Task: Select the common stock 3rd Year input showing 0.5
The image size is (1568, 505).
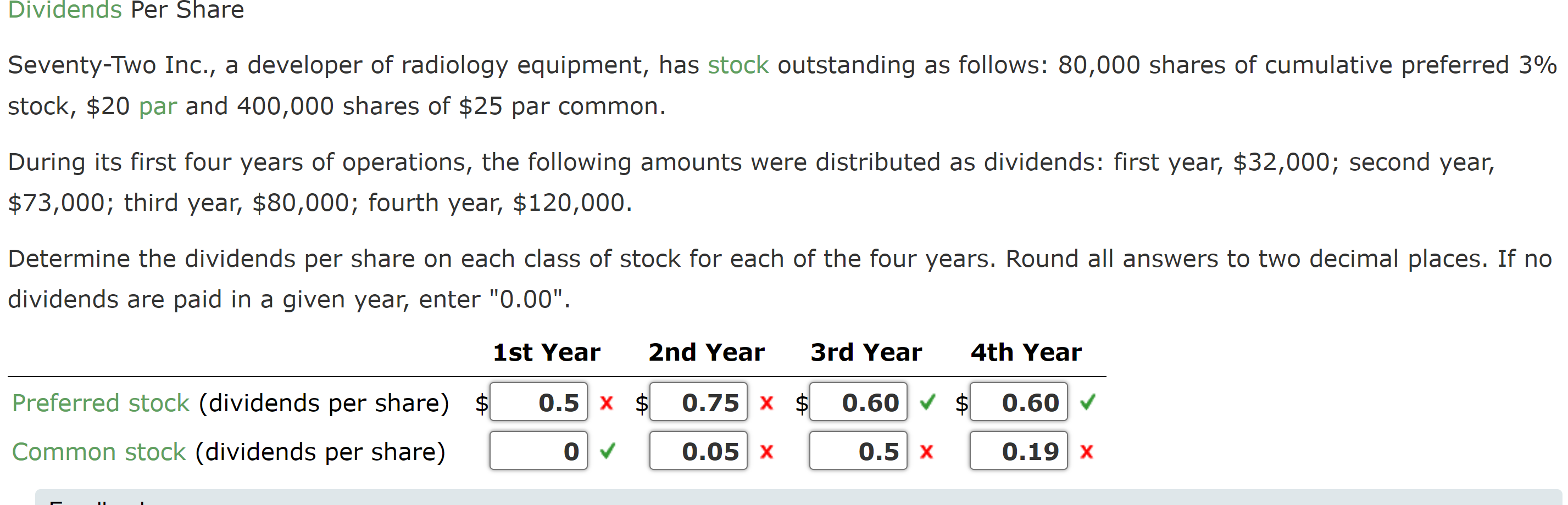Action: click(x=858, y=451)
